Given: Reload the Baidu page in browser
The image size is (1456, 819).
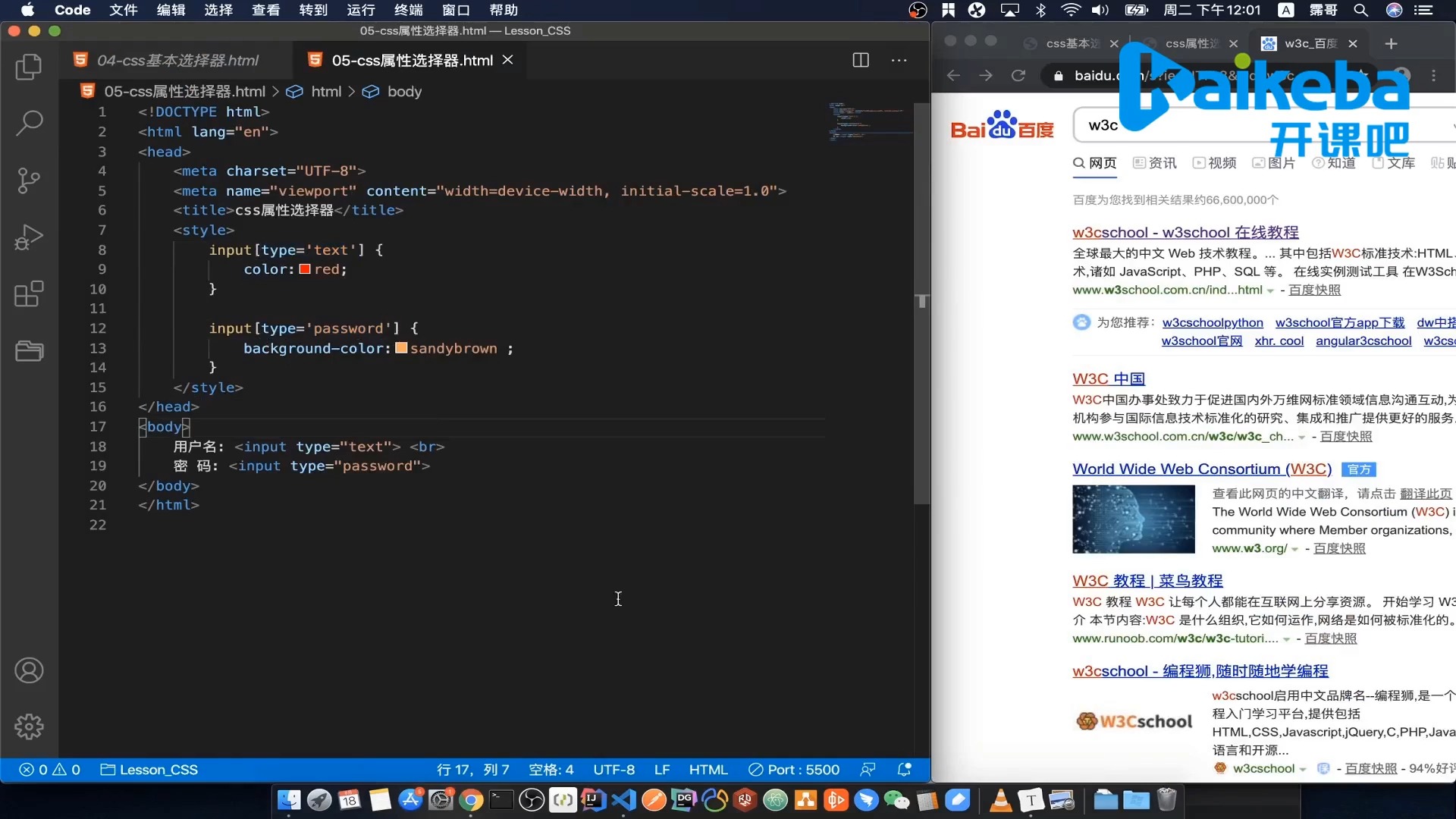Looking at the screenshot, I should [1018, 75].
